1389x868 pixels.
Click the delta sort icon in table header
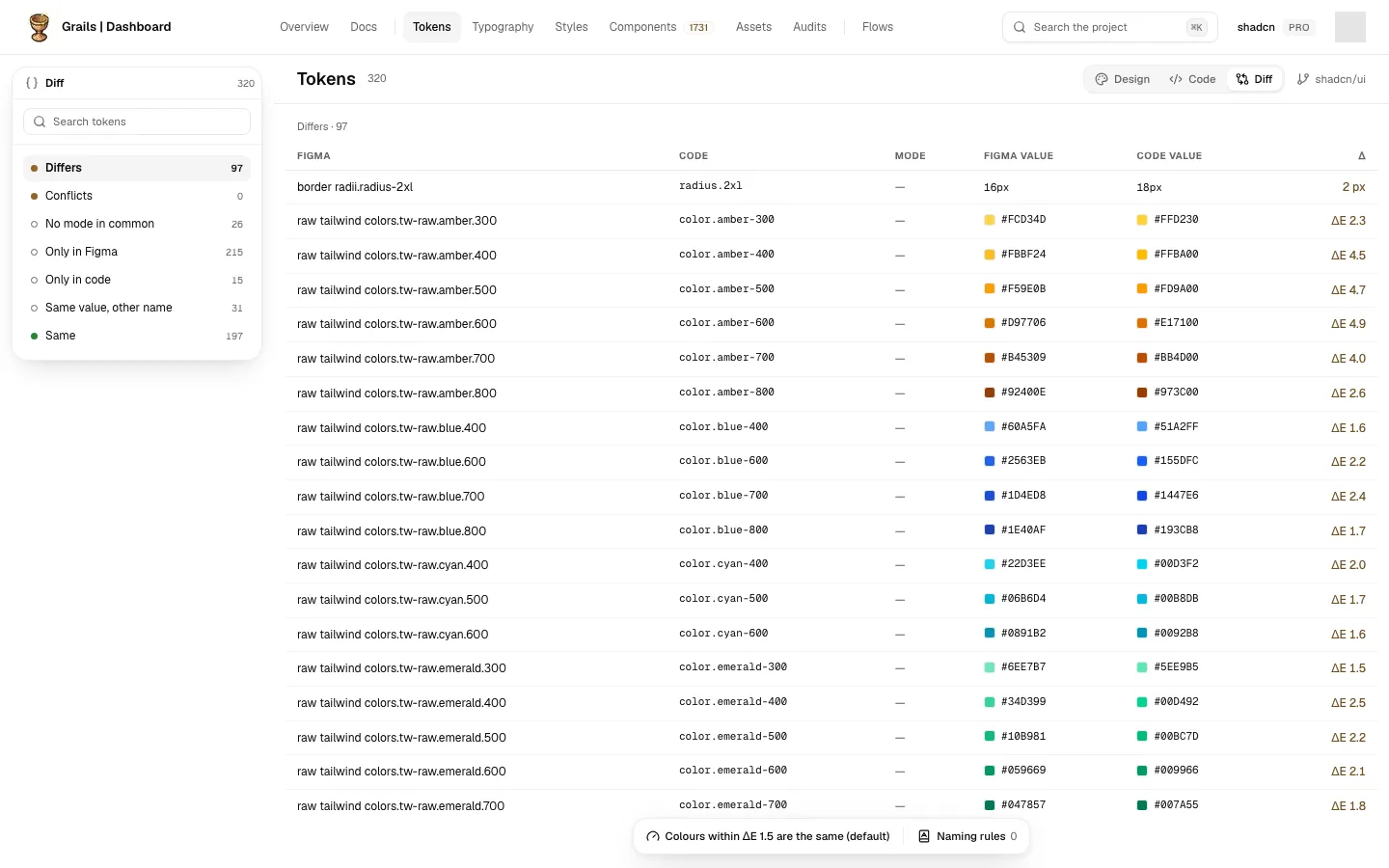tap(1362, 155)
